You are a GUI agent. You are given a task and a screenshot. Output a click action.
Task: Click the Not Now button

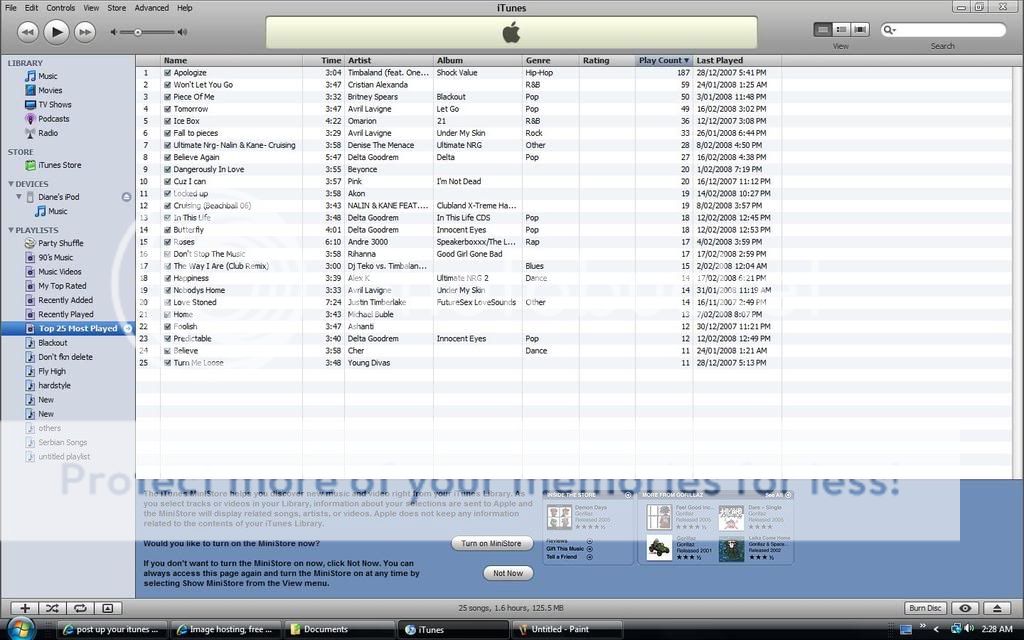click(508, 573)
